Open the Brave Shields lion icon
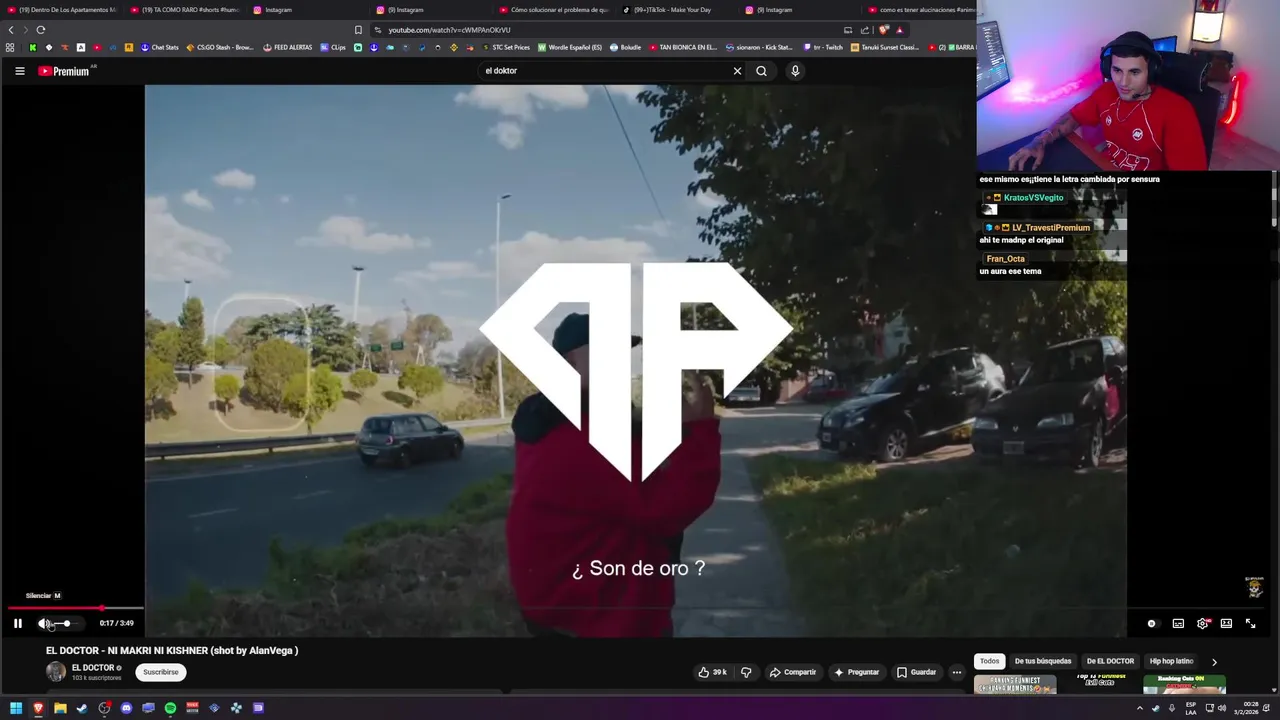This screenshot has height=720, width=1280. 884,30
